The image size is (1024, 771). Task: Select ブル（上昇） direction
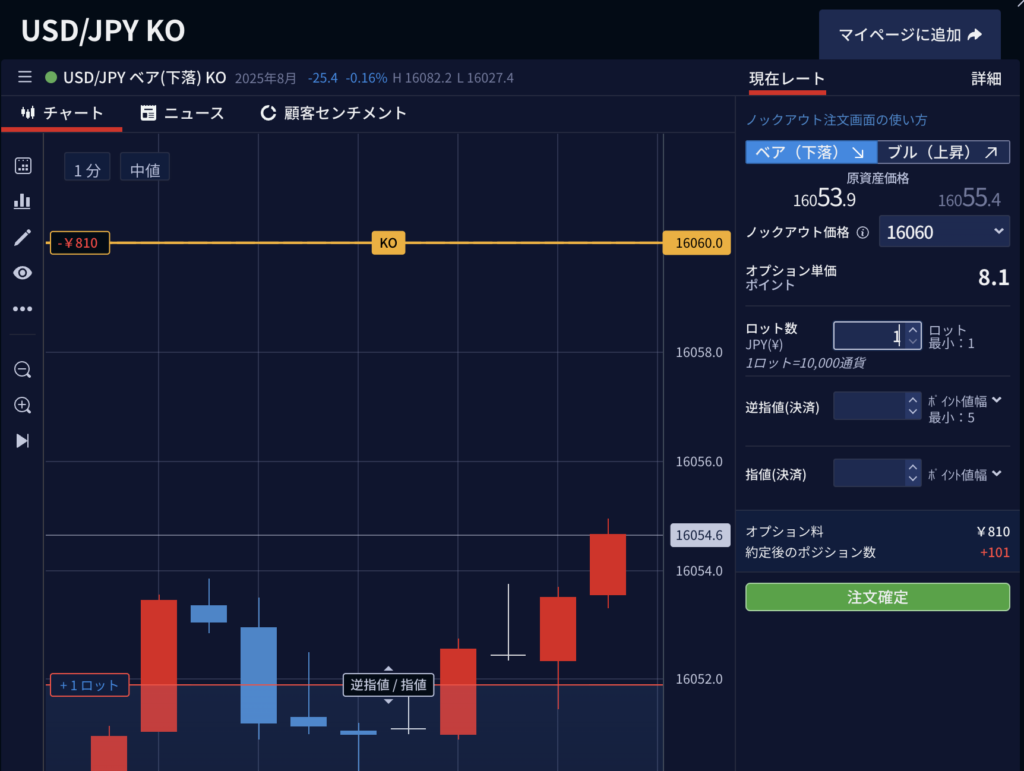click(x=943, y=152)
